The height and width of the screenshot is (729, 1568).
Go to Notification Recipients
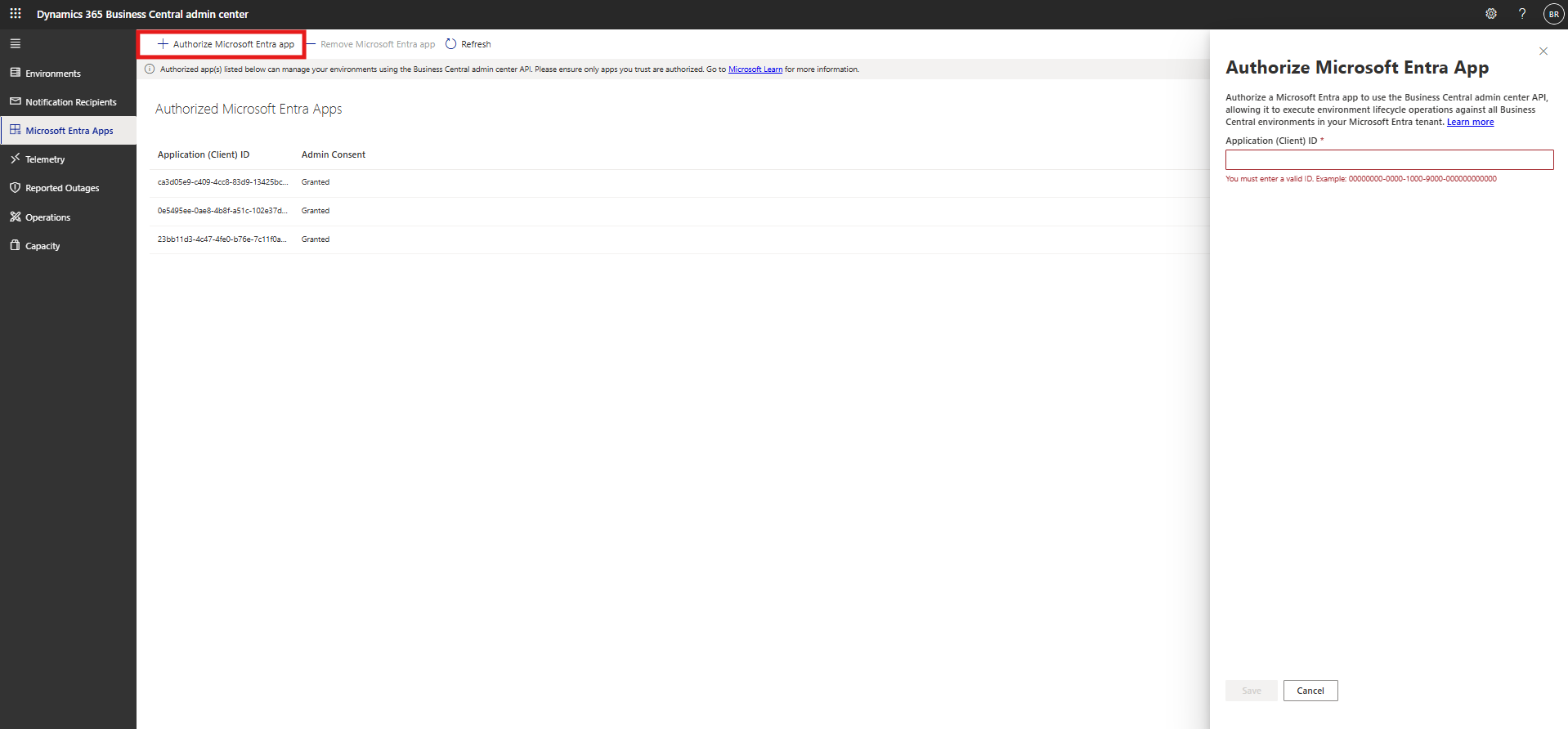point(68,102)
